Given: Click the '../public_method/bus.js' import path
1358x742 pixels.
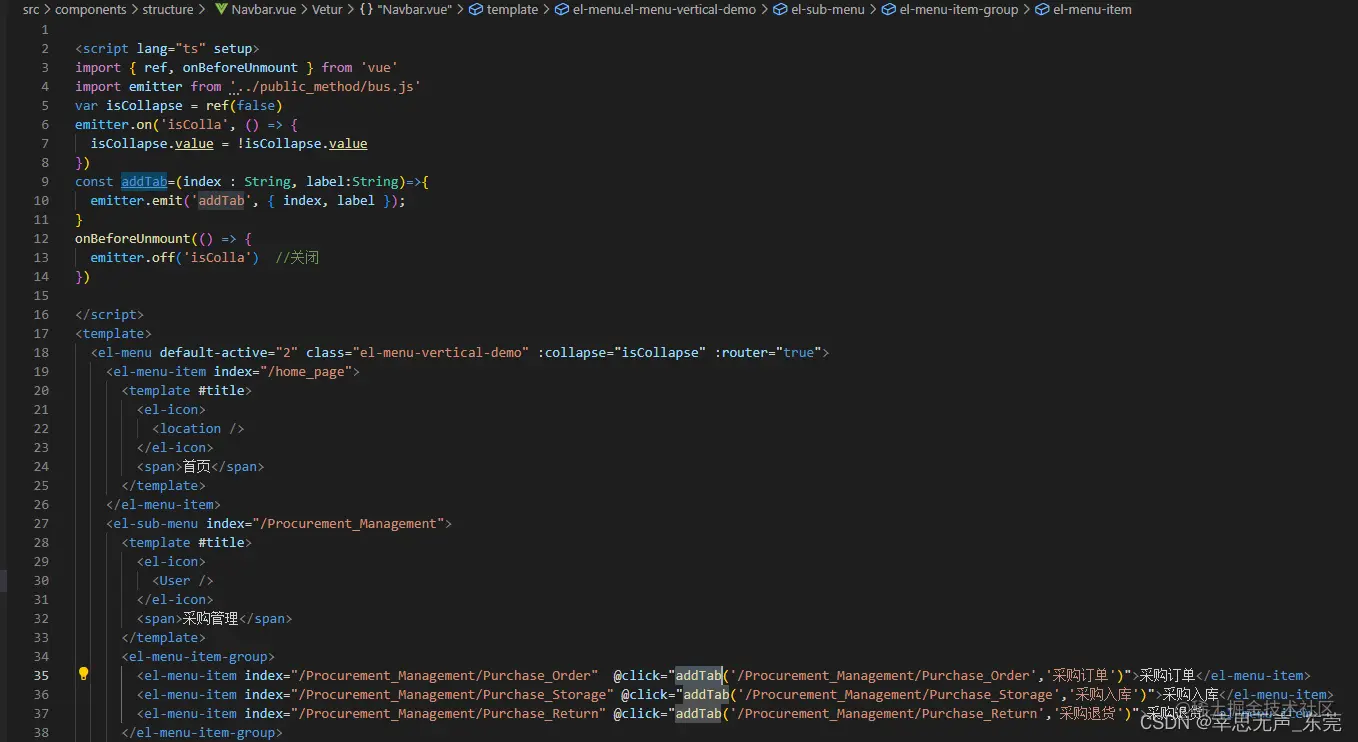Looking at the screenshot, I should [x=325, y=86].
